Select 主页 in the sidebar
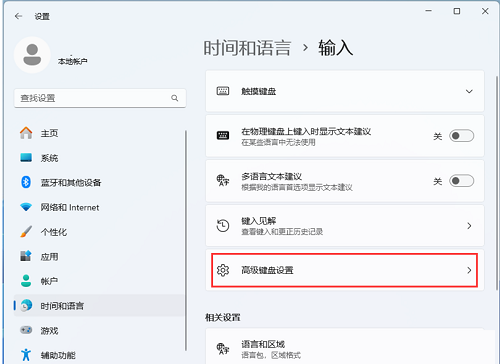 99,133
